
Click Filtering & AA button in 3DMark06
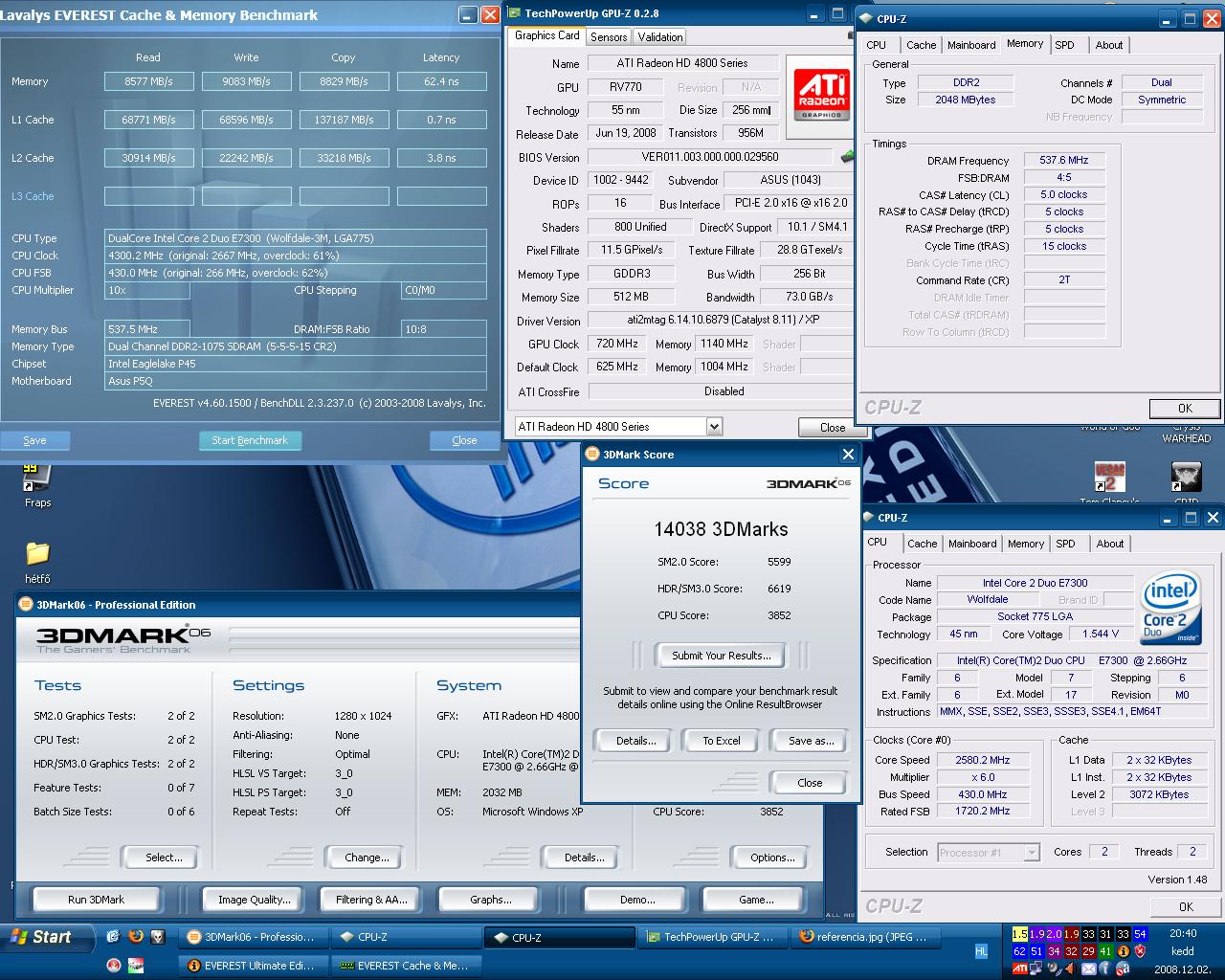tap(371, 900)
